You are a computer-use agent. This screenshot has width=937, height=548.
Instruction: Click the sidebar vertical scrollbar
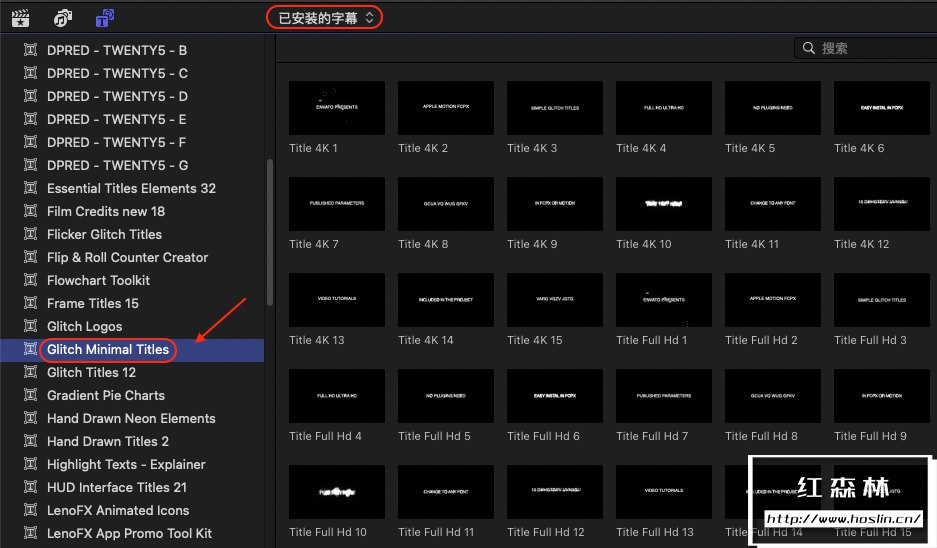click(270, 232)
